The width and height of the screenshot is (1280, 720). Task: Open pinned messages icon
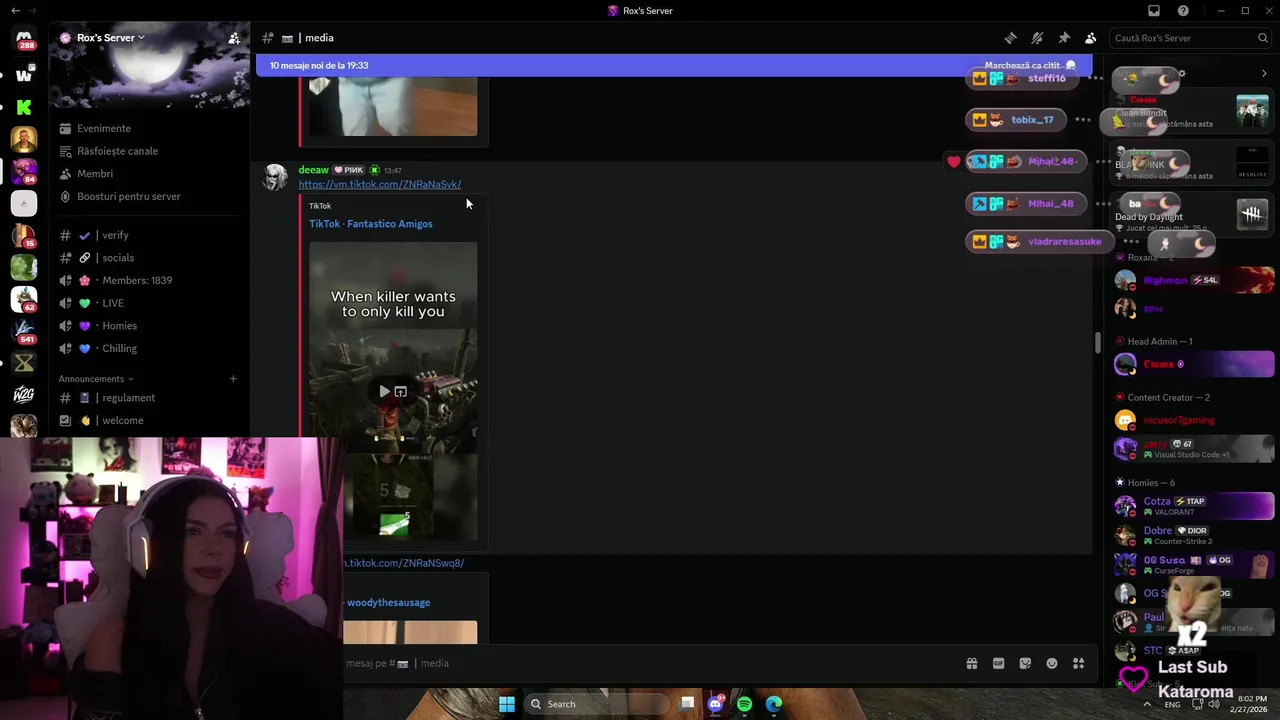coord(1064,38)
